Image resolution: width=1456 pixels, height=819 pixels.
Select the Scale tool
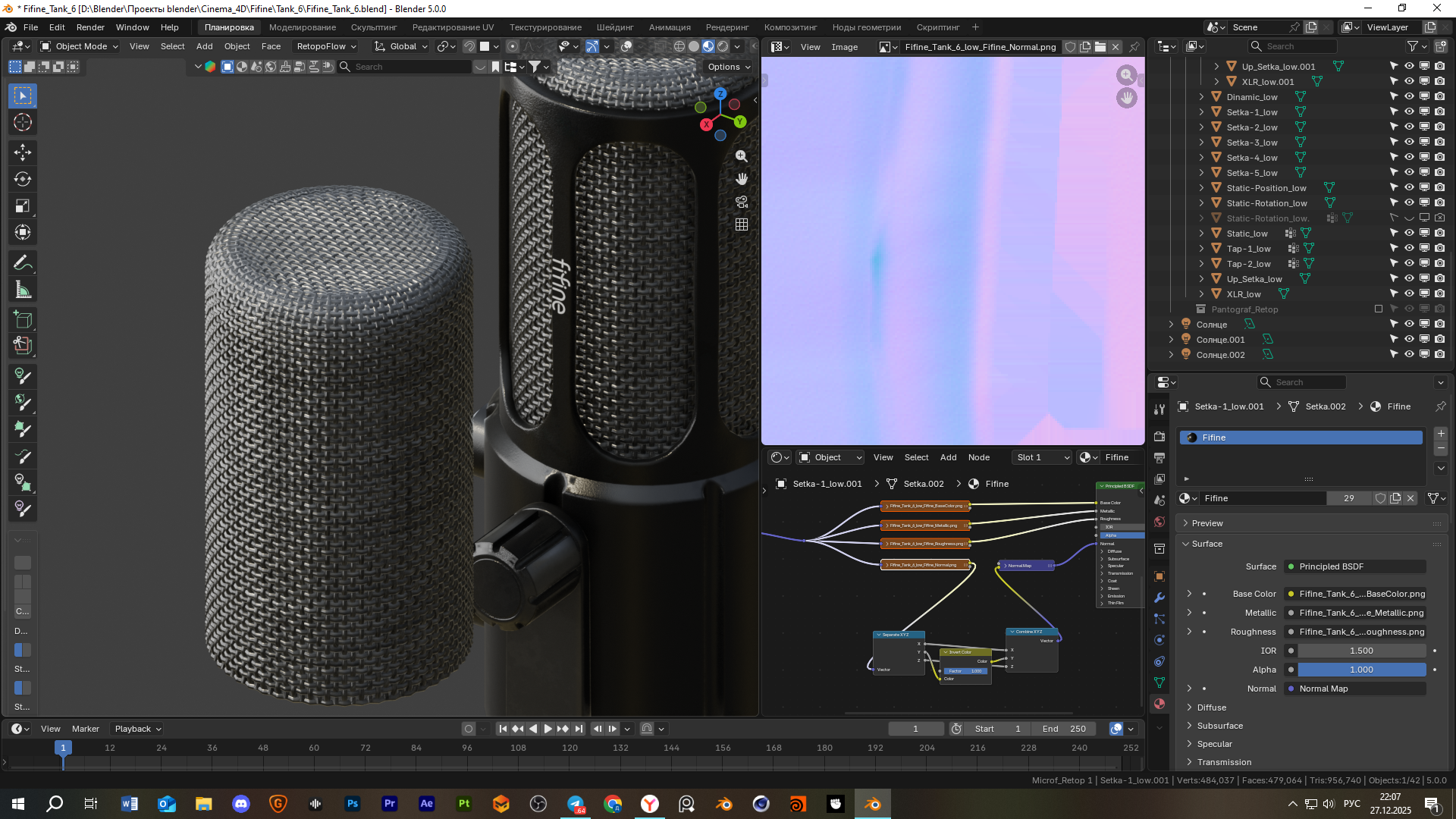[23, 206]
